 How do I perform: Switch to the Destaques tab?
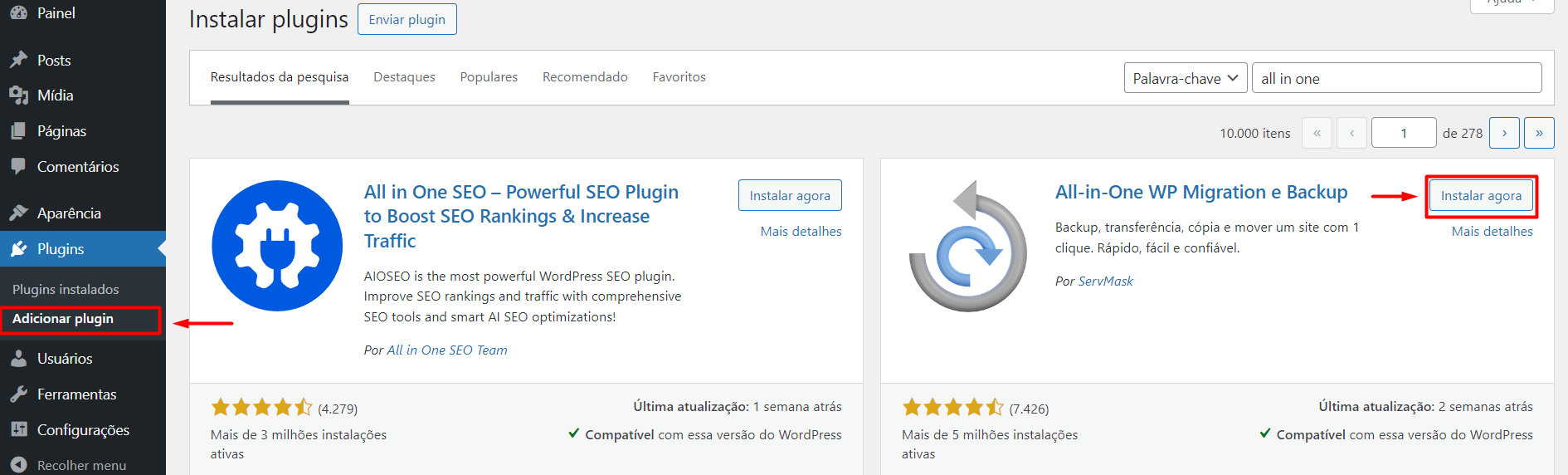pos(404,77)
